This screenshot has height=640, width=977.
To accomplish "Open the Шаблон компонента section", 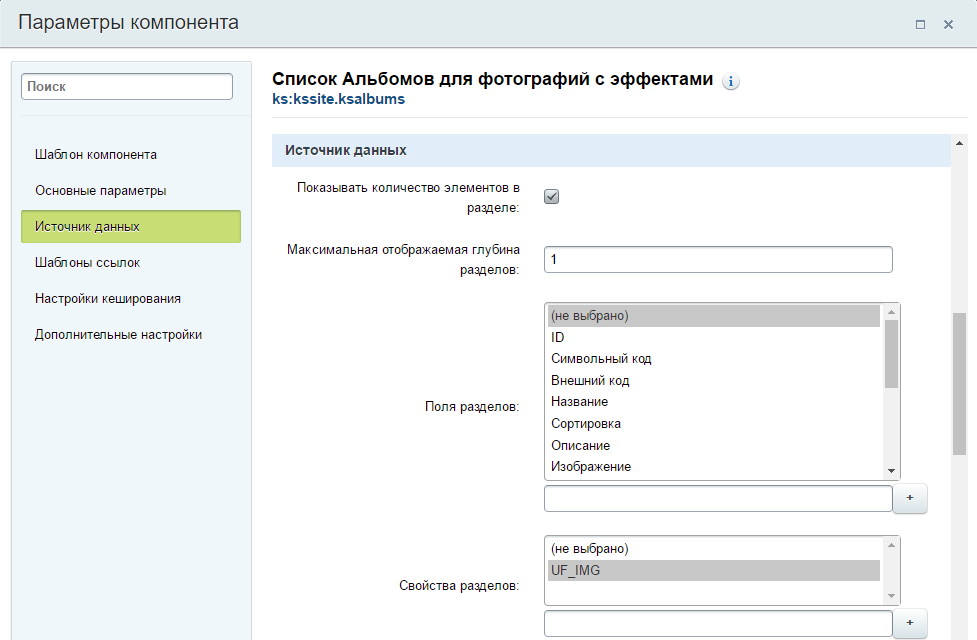I will 96,155.
